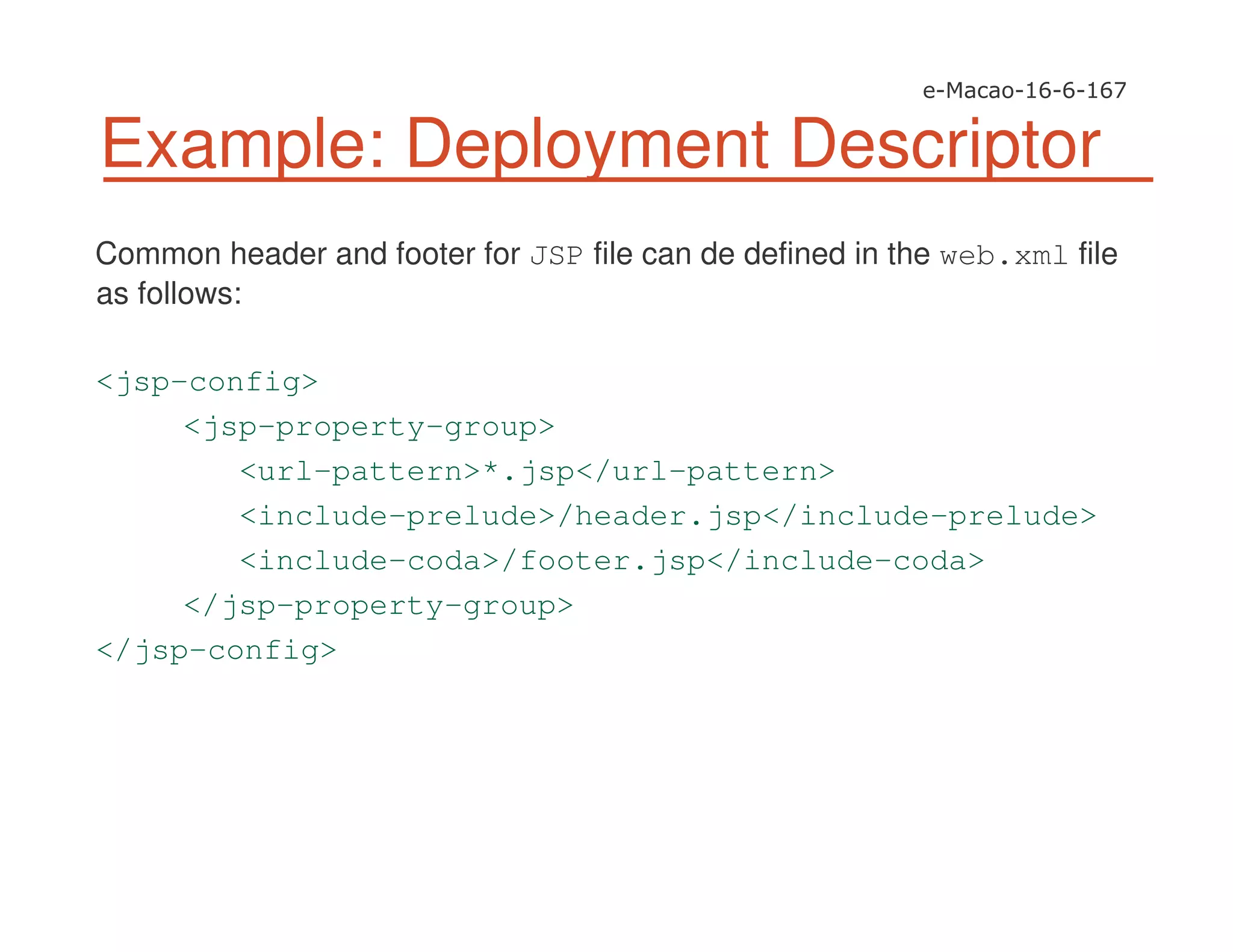Click the closing </jsp-config> tag line
The width and height of the screenshot is (1233, 952).
pos(216,651)
